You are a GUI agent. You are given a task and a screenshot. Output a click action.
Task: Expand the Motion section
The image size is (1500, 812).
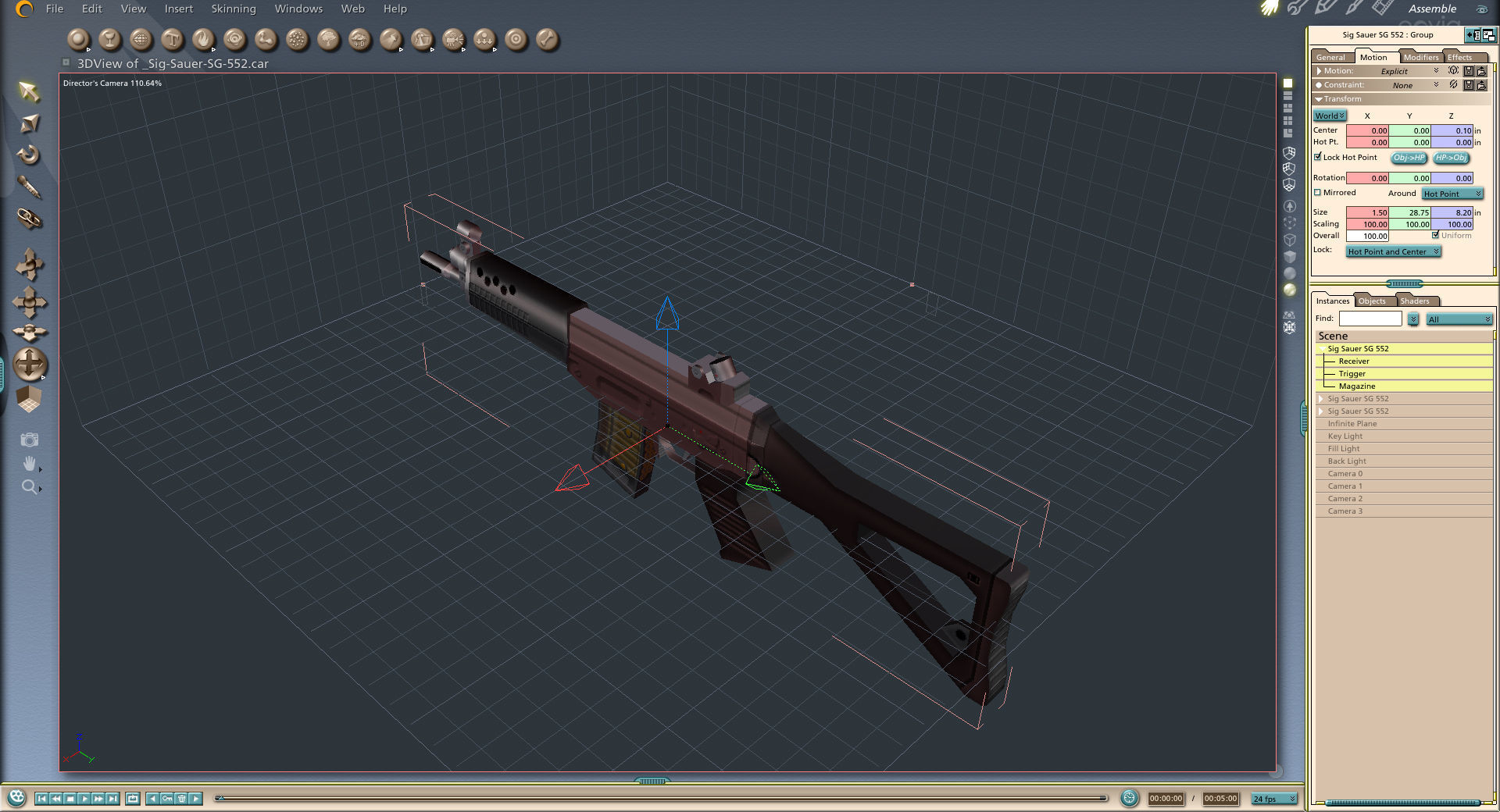coord(1319,71)
